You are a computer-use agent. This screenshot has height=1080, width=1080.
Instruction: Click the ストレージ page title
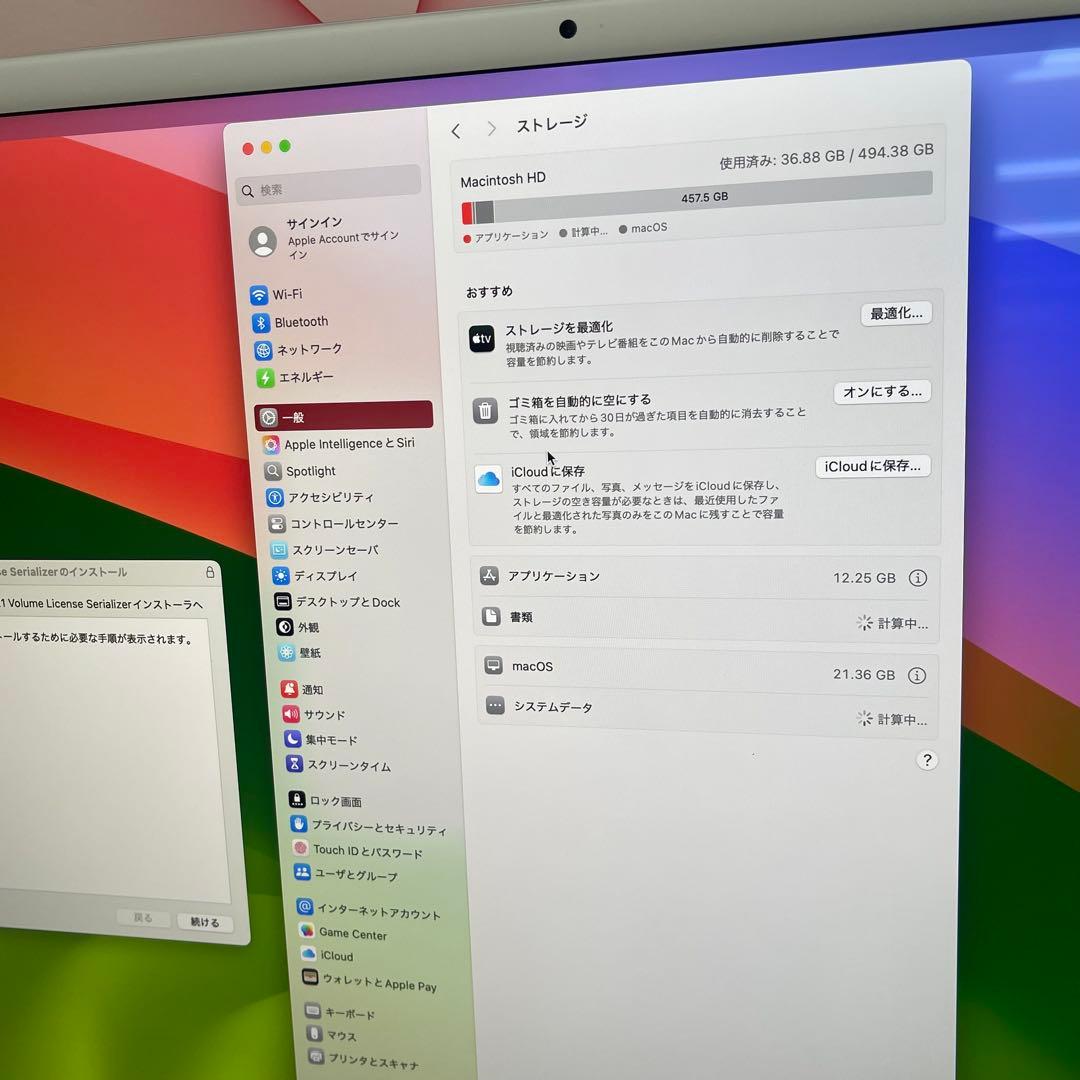pyautogui.click(x=551, y=124)
